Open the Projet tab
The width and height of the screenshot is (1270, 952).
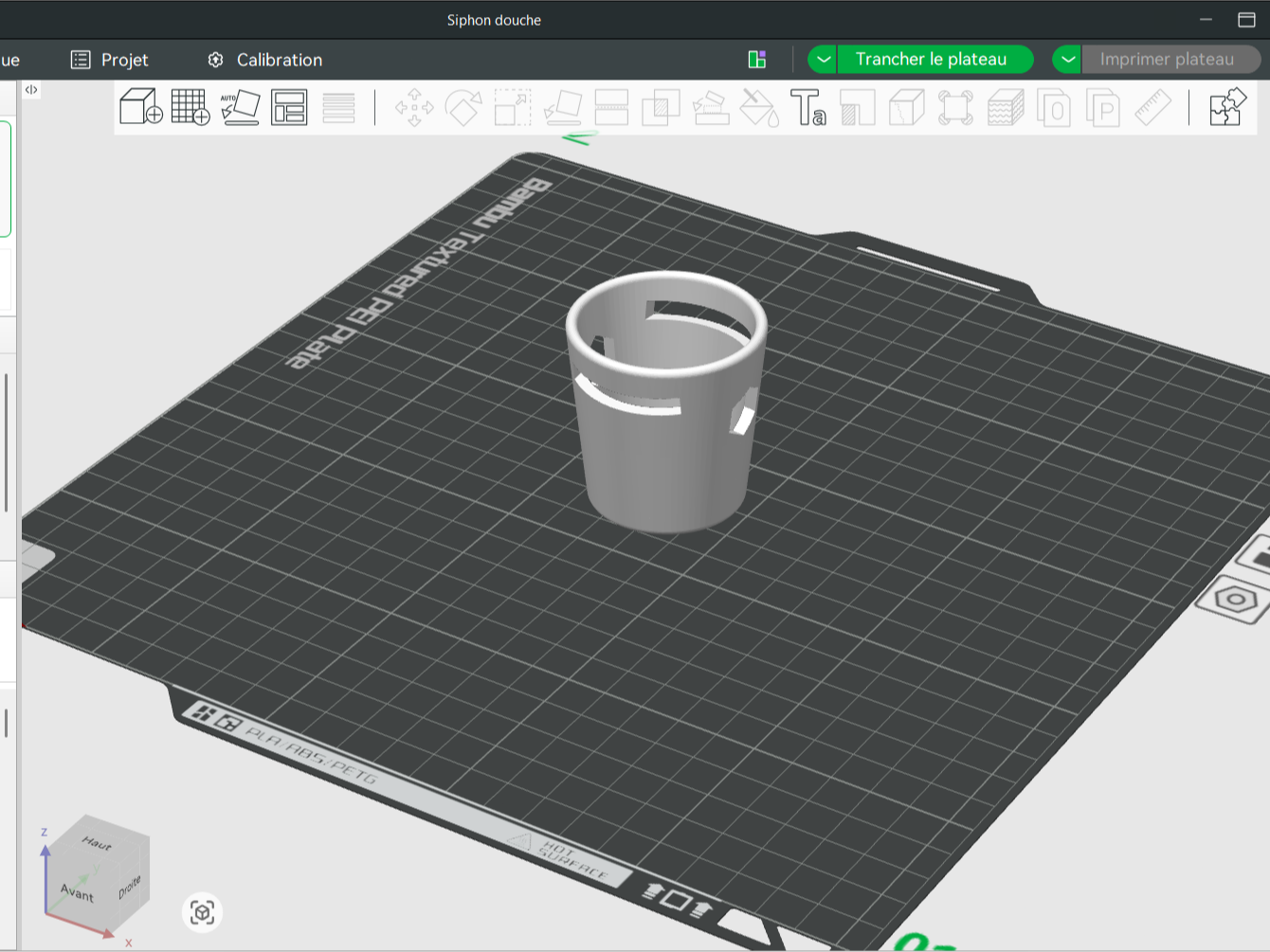click(110, 60)
